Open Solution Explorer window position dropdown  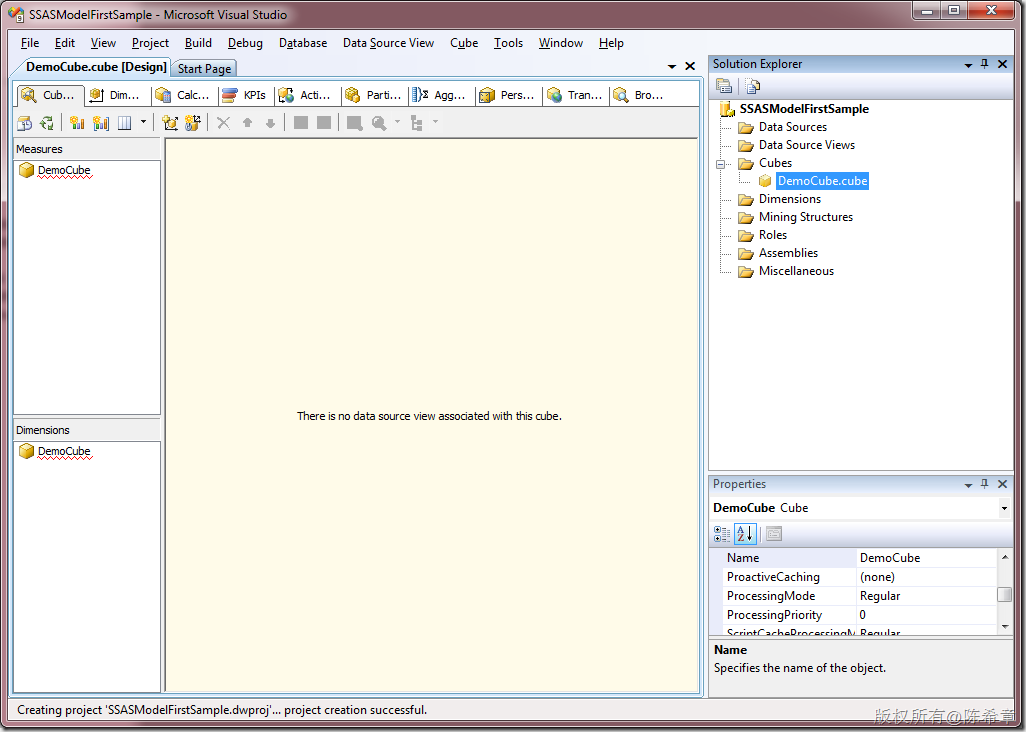tap(968, 65)
